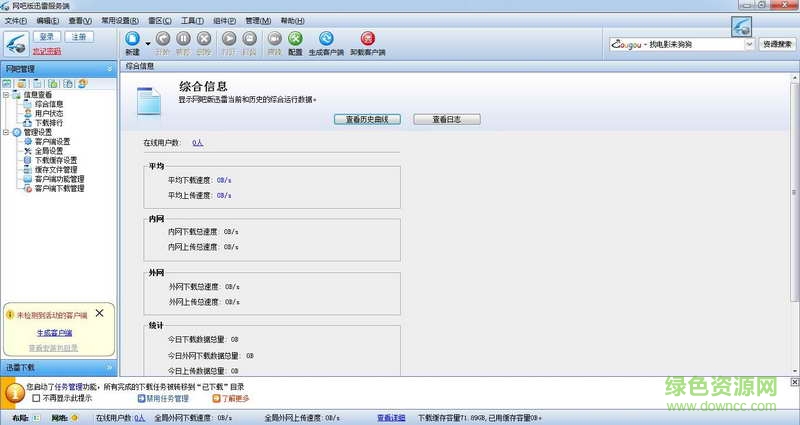This screenshot has height=425, width=800.
Task: Check the 不再显示此提示 checkbox
Action: click(36, 398)
